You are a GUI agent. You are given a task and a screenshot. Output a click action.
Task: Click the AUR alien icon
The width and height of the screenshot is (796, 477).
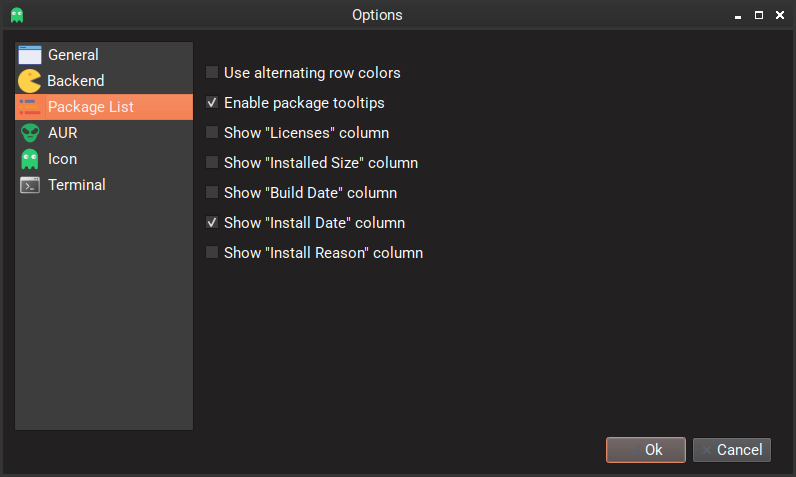coord(30,133)
